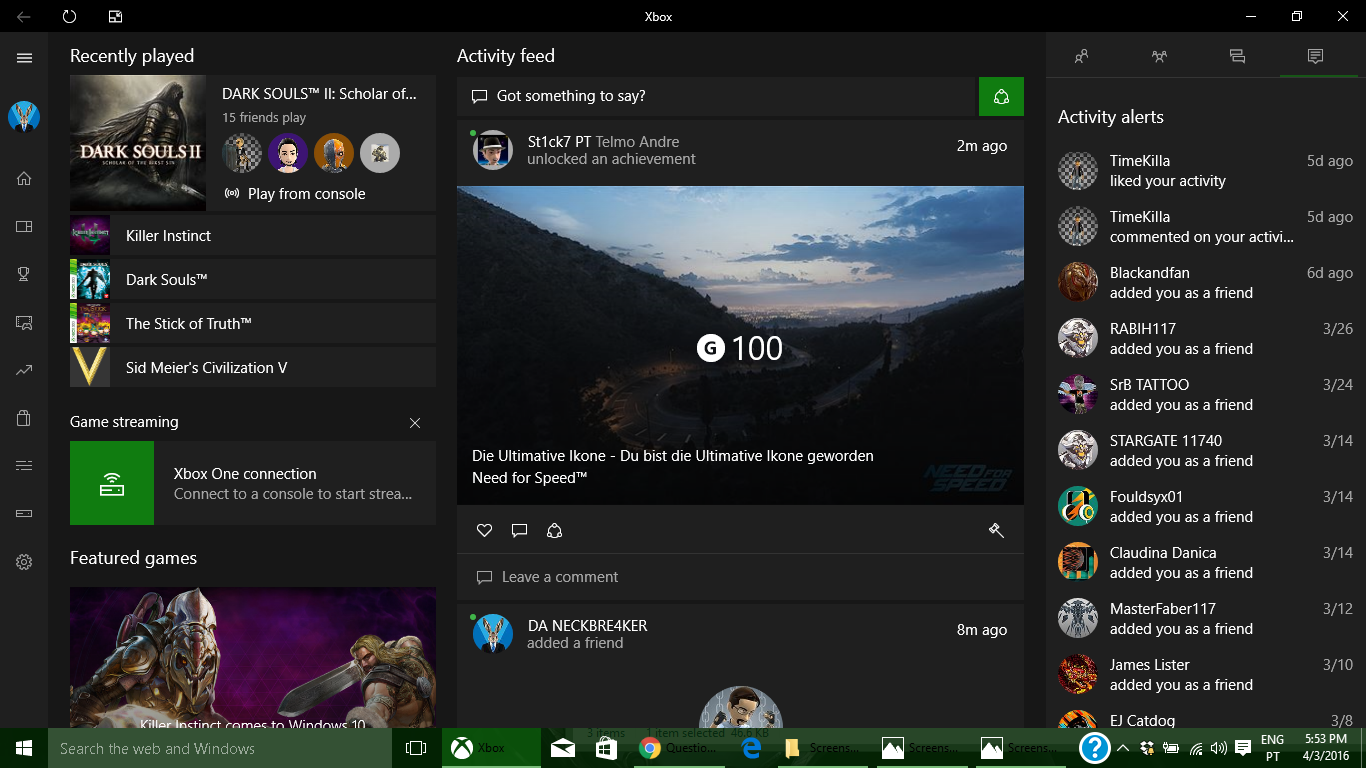Open Trending icon in sidebar
Screen dimensions: 1366x768
tap(24, 370)
